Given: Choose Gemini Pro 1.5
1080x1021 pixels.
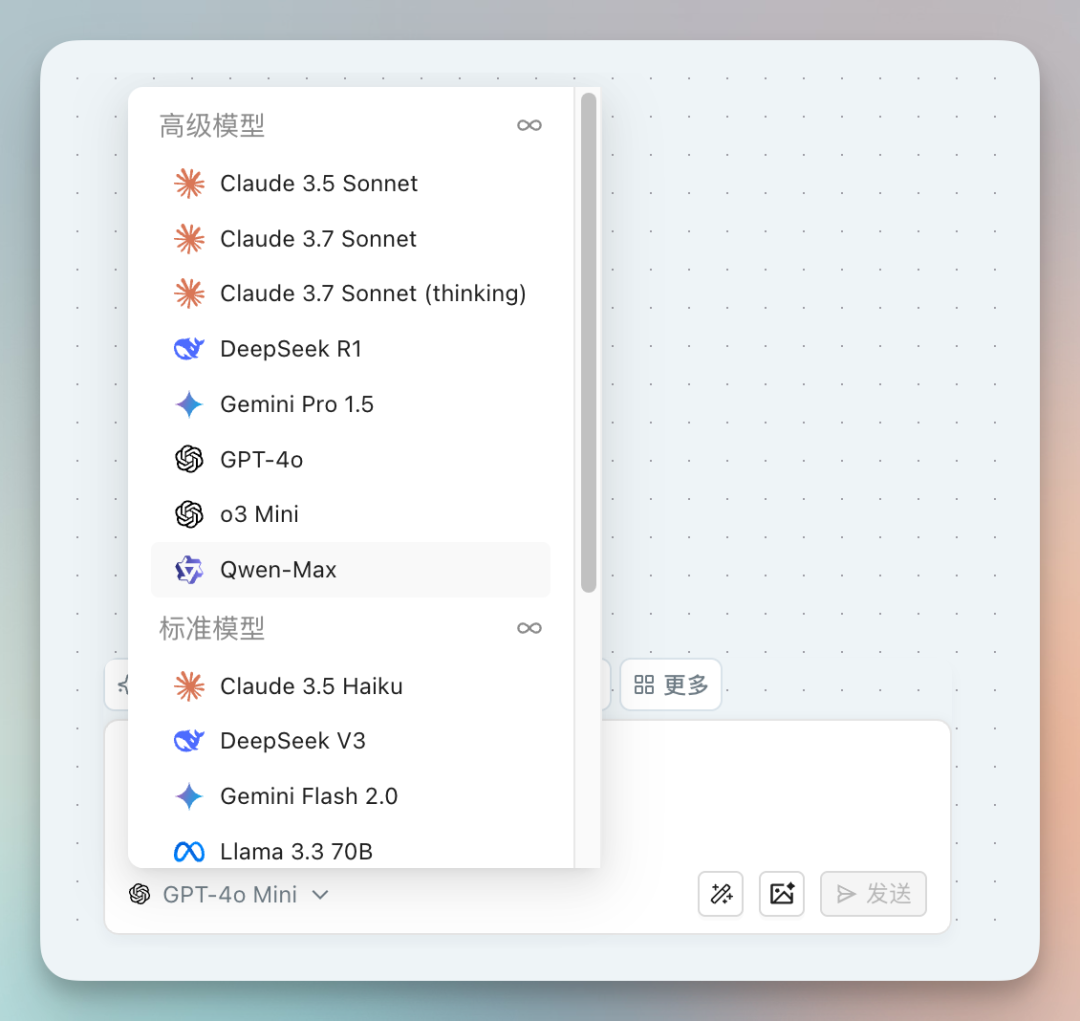Looking at the screenshot, I should 351,404.
